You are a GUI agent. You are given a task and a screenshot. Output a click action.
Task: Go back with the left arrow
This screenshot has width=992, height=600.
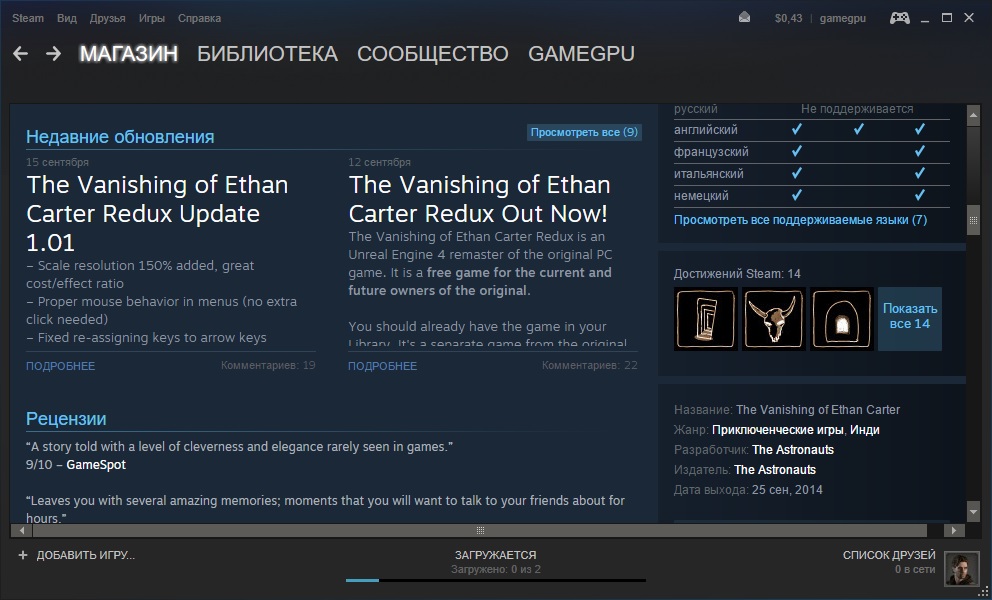tap(20, 54)
